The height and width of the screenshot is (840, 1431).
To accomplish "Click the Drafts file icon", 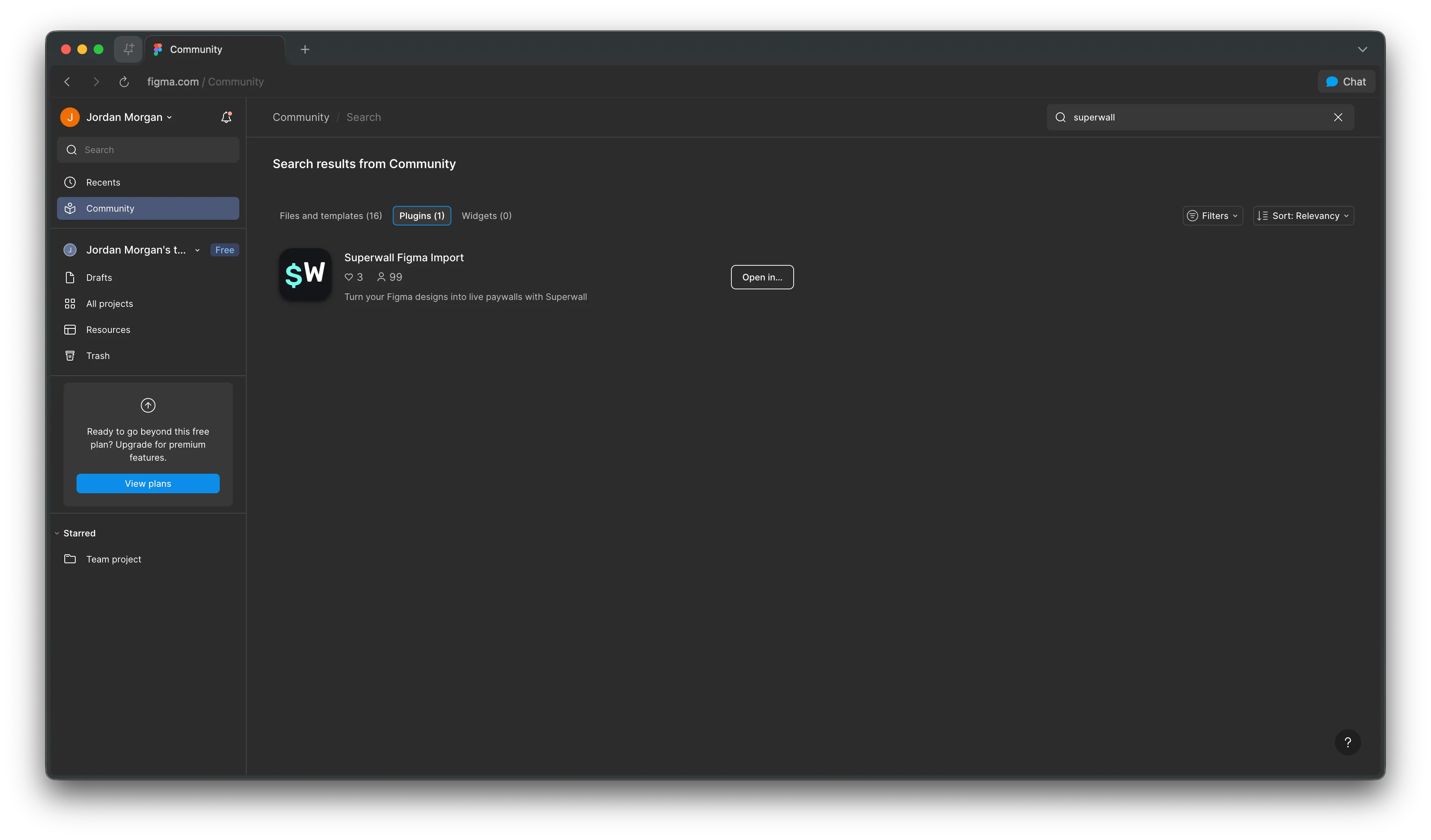I will [x=70, y=278].
